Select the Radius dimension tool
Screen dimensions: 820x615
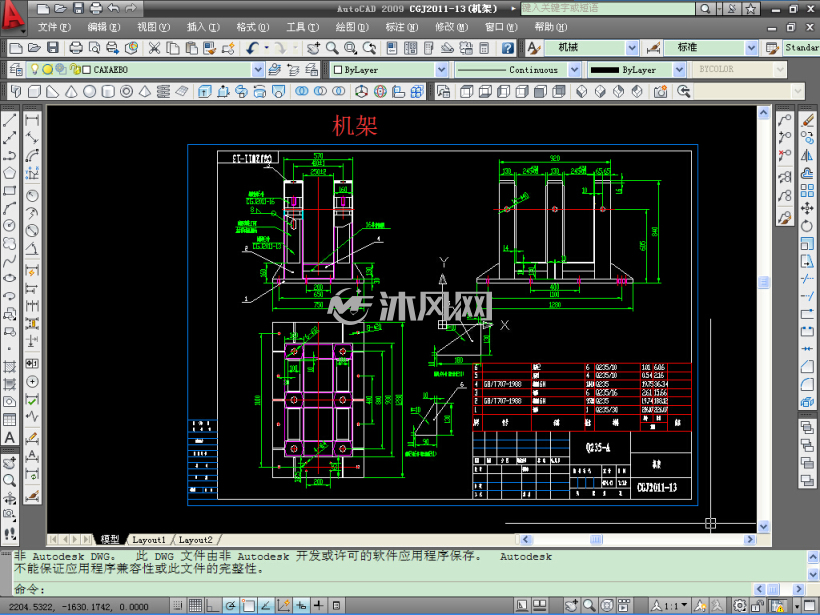(x=32, y=196)
